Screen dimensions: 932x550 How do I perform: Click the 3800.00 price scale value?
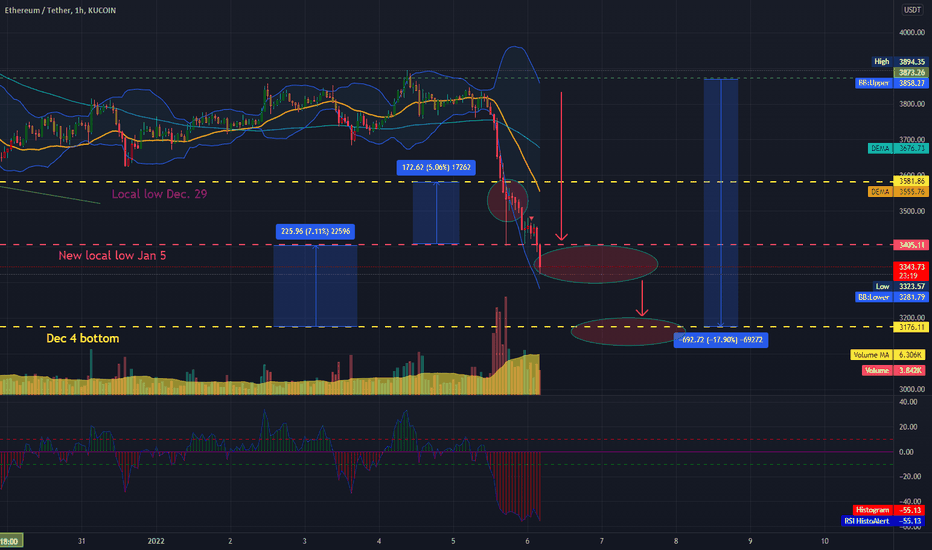[x=911, y=104]
